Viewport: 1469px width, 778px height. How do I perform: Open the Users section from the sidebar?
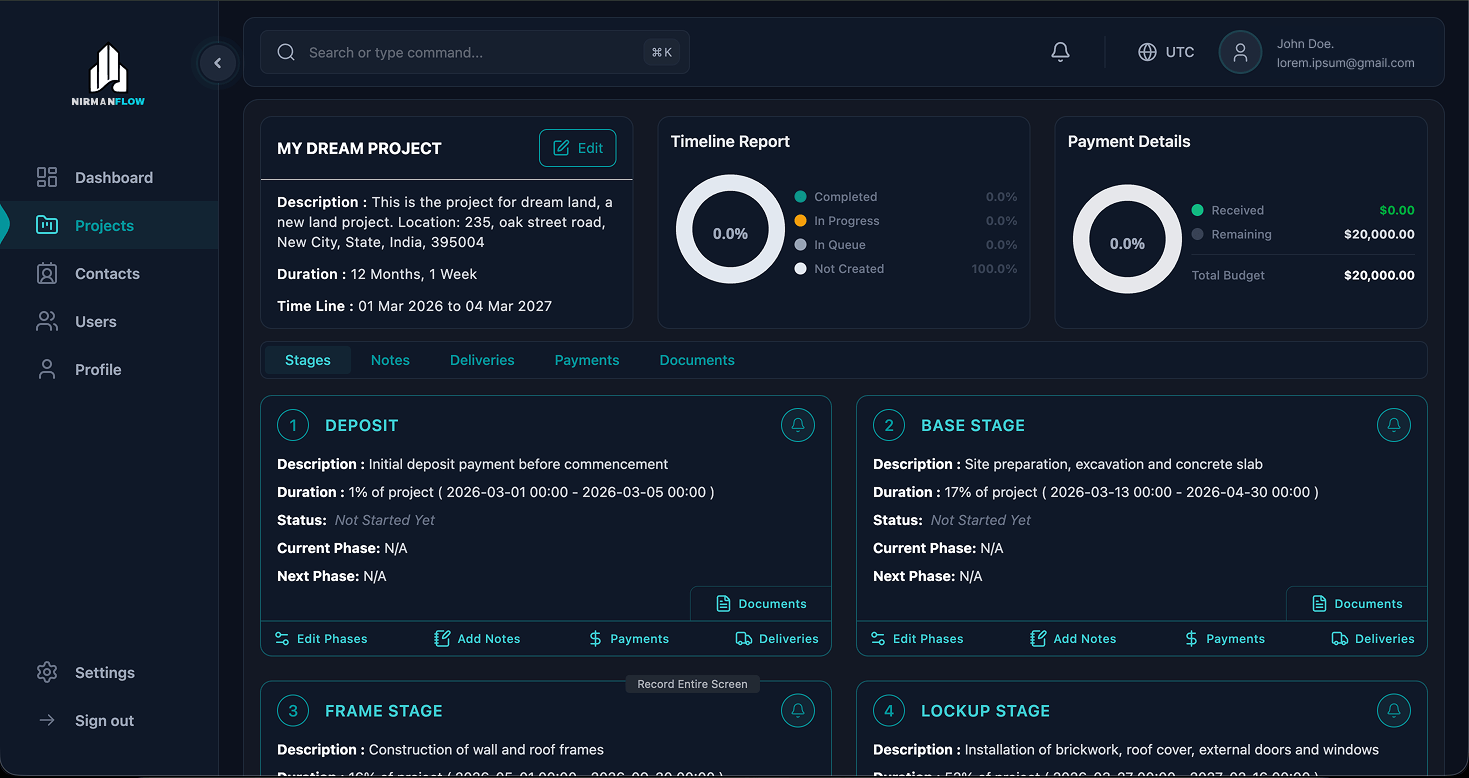[95, 321]
